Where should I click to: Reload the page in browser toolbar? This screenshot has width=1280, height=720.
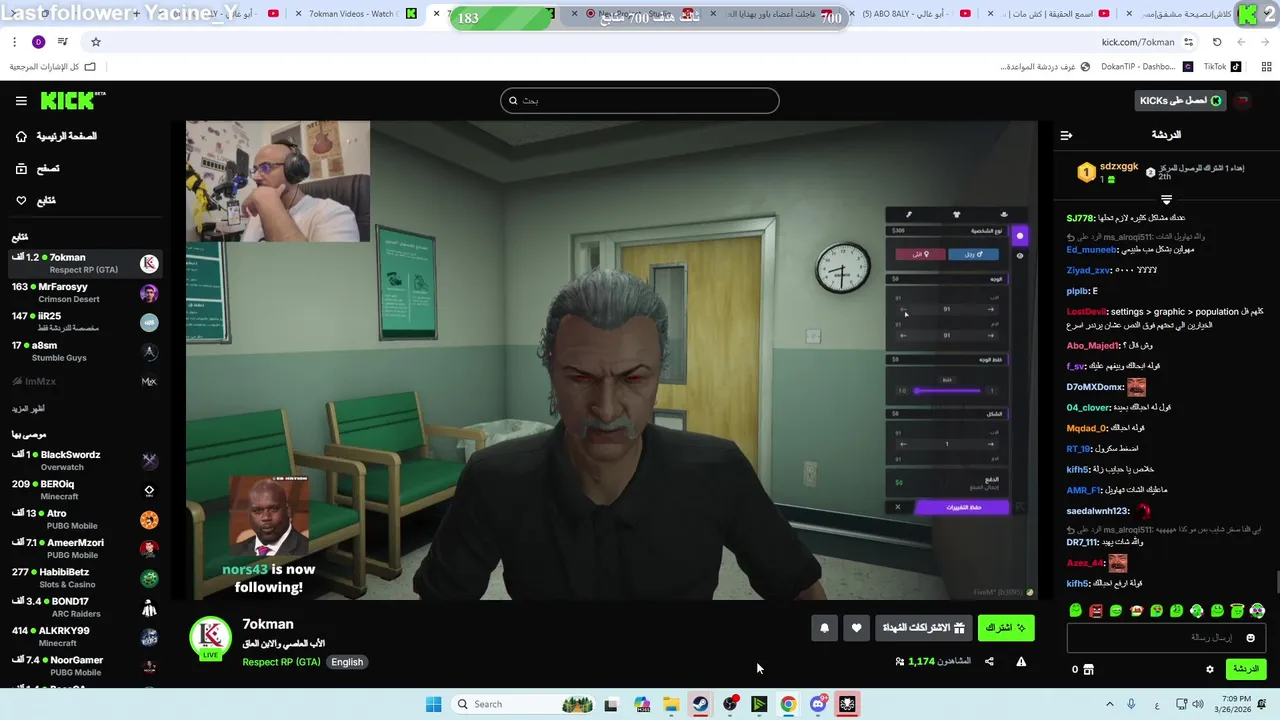point(1217,42)
